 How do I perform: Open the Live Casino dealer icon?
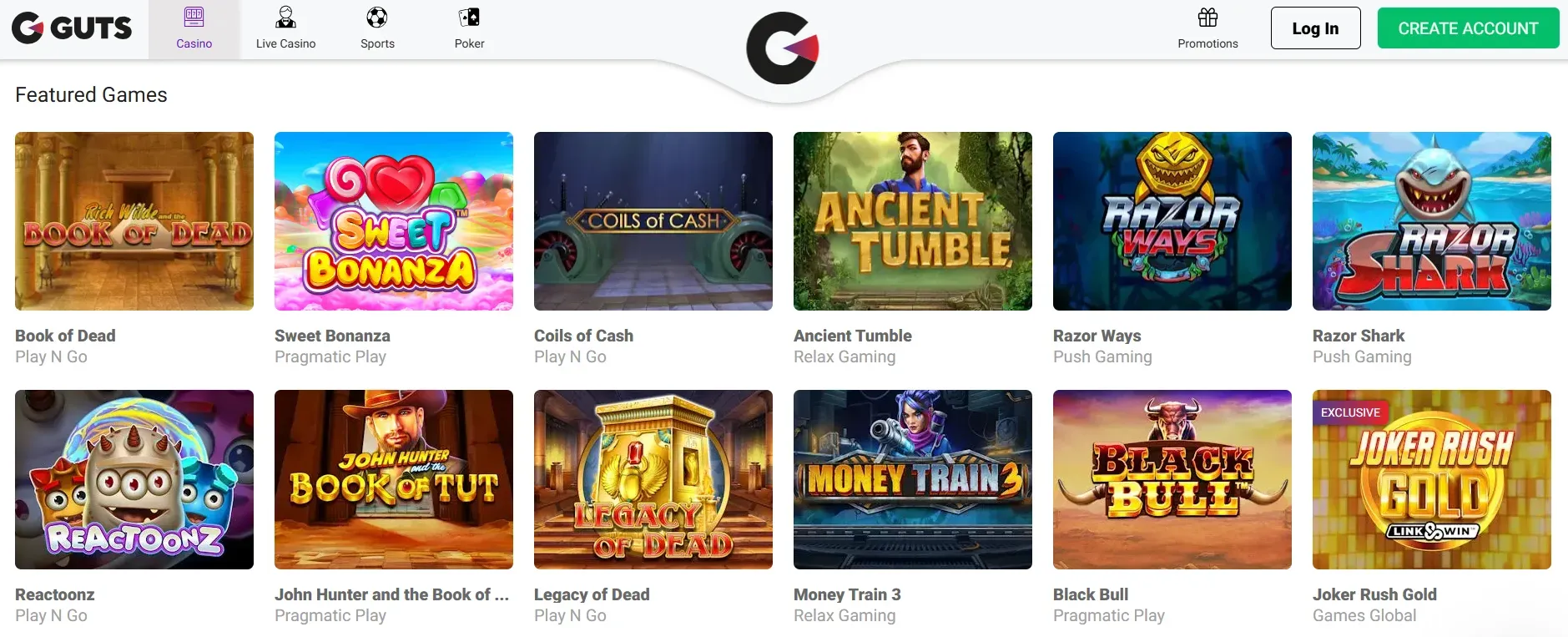pyautogui.click(x=285, y=18)
